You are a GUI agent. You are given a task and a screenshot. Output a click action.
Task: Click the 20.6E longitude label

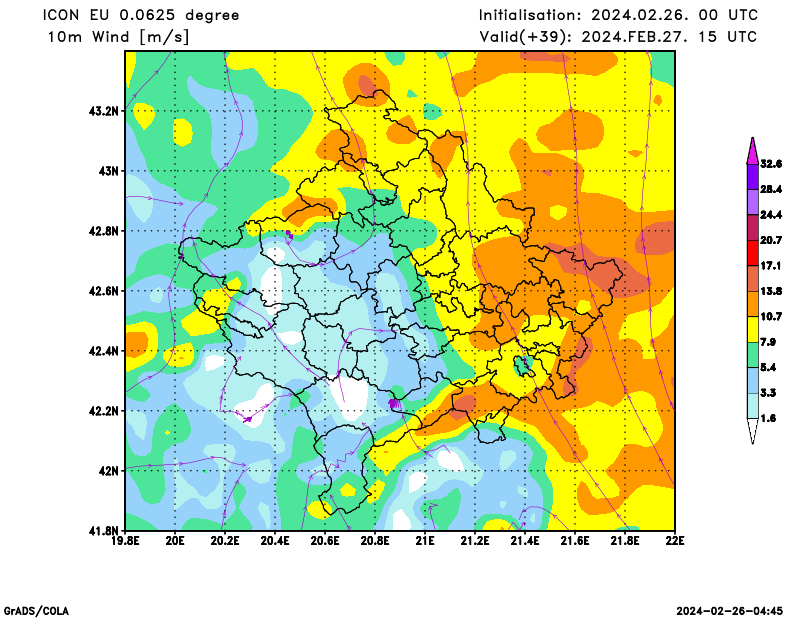(325, 541)
